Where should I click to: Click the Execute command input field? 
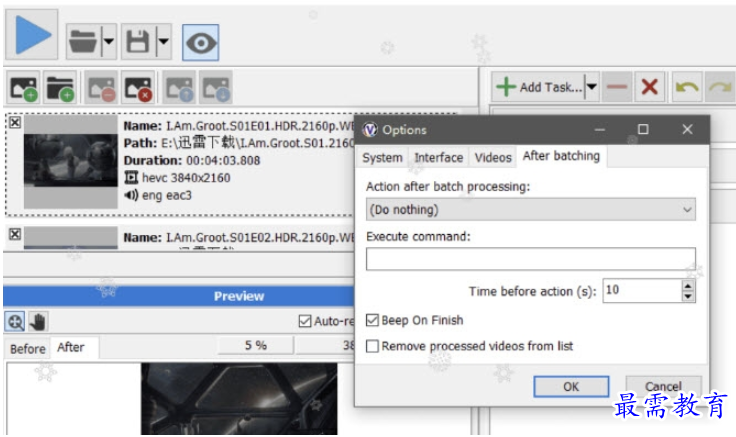tap(531, 259)
